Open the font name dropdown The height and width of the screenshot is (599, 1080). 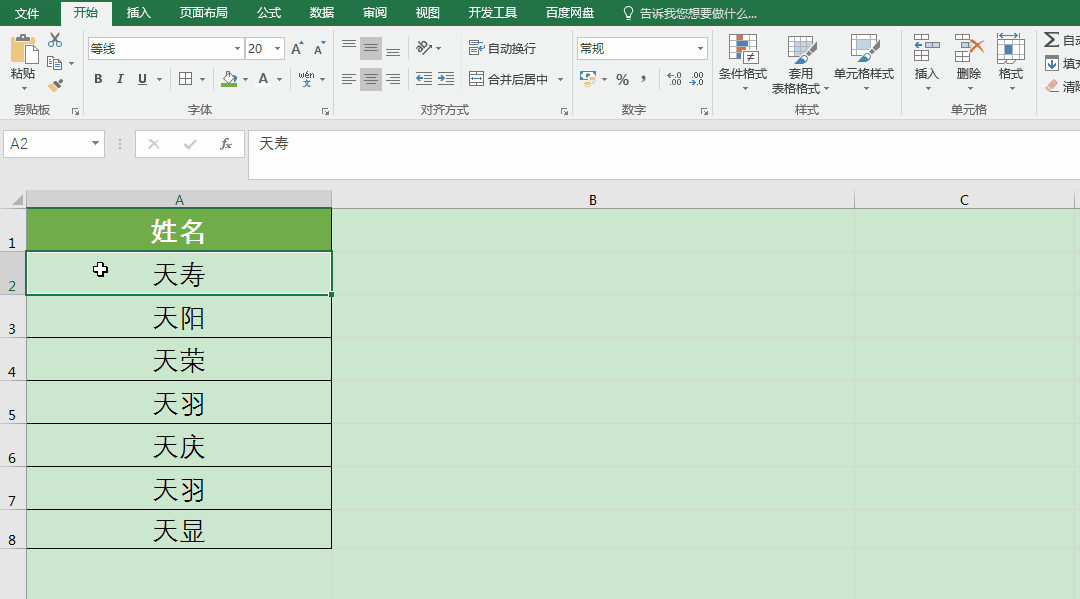[x=237, y=47]
